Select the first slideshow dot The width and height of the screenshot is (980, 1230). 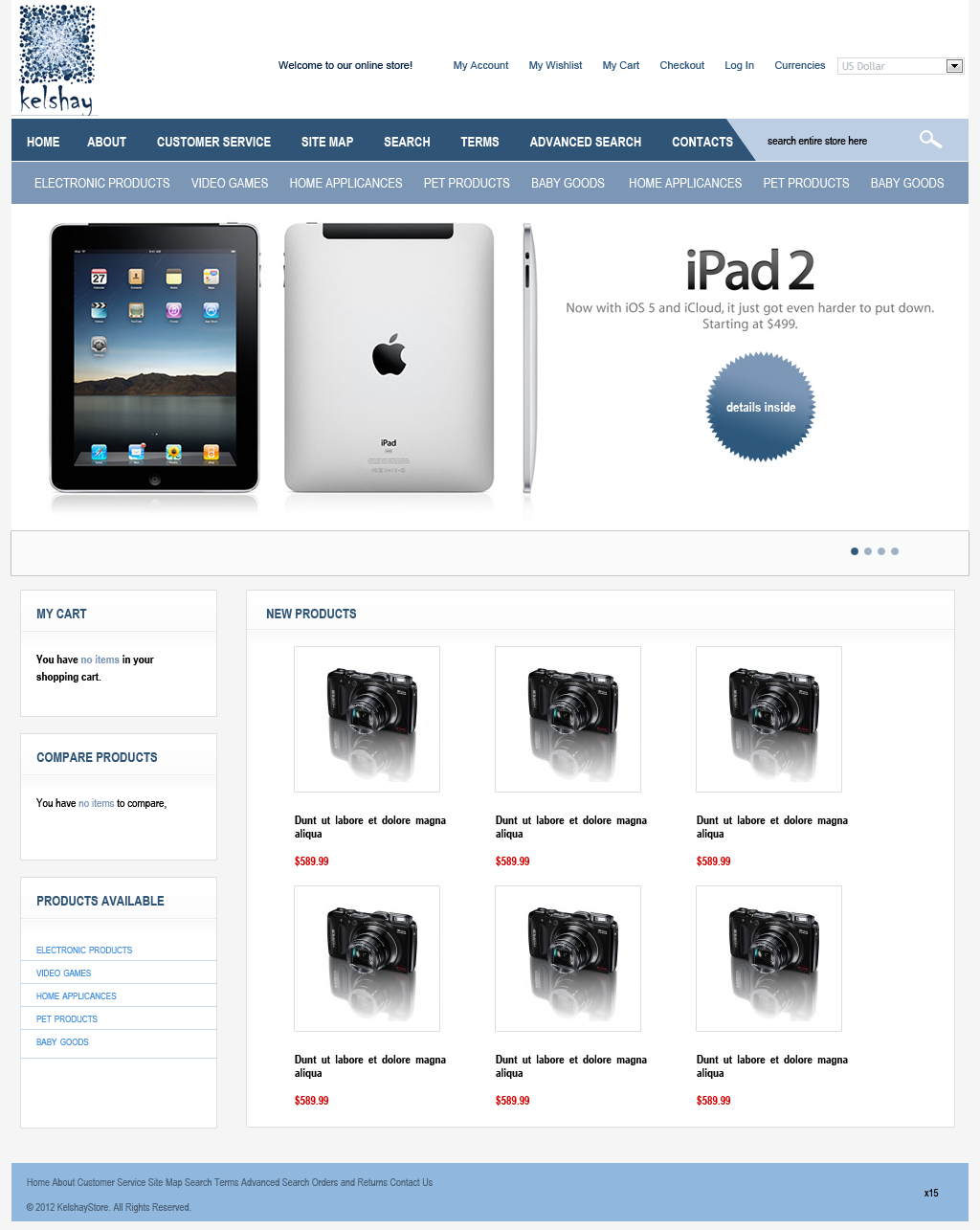tap(855, 551)
